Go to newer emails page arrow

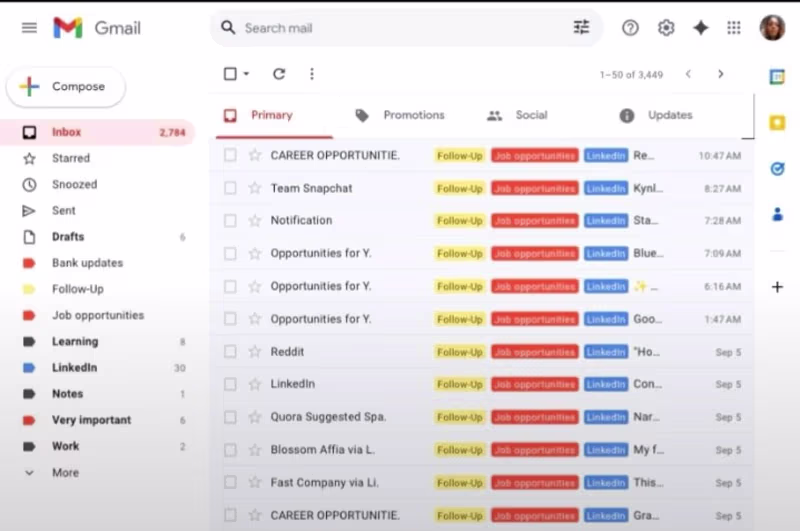(x=688, y=74)
